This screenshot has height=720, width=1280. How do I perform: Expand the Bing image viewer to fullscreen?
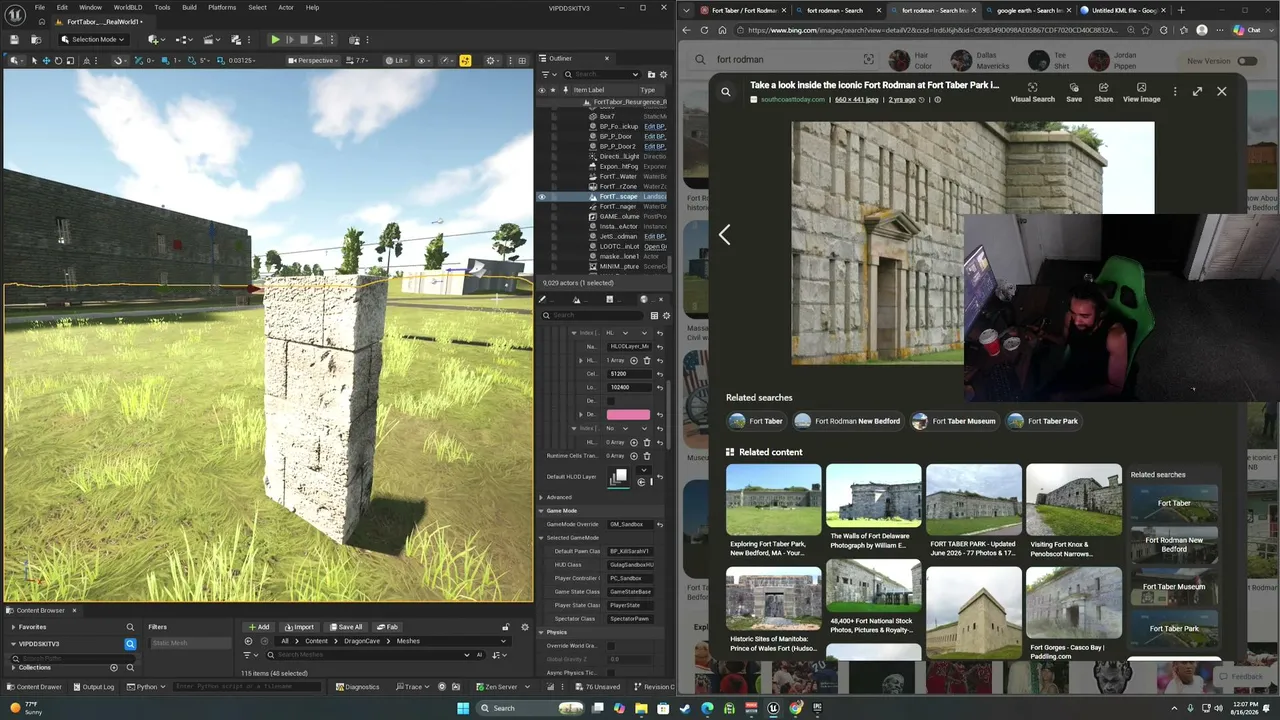coord(1197,91)
